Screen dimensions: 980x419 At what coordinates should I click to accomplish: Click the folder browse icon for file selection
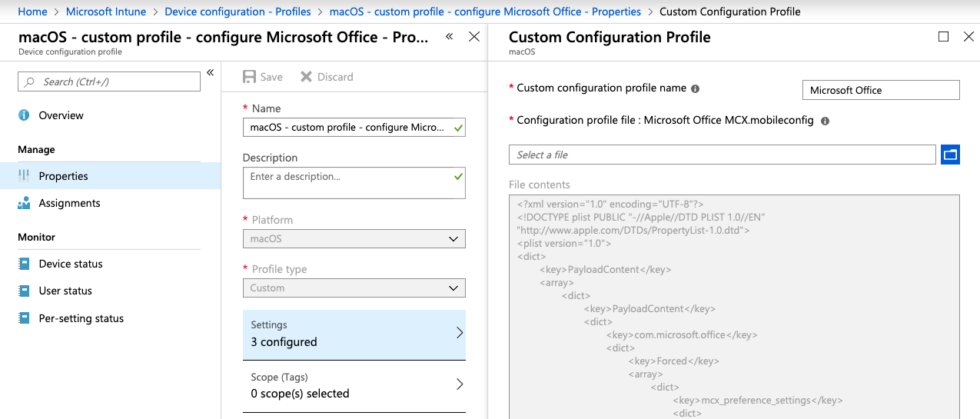click(951, 154)
